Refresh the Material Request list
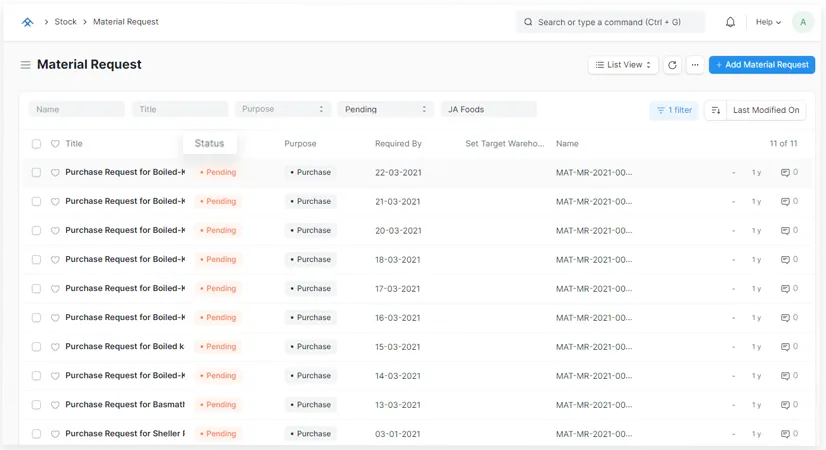Viewport: 826px width, 450px height. pyautogui.click(x=672, y=65)
